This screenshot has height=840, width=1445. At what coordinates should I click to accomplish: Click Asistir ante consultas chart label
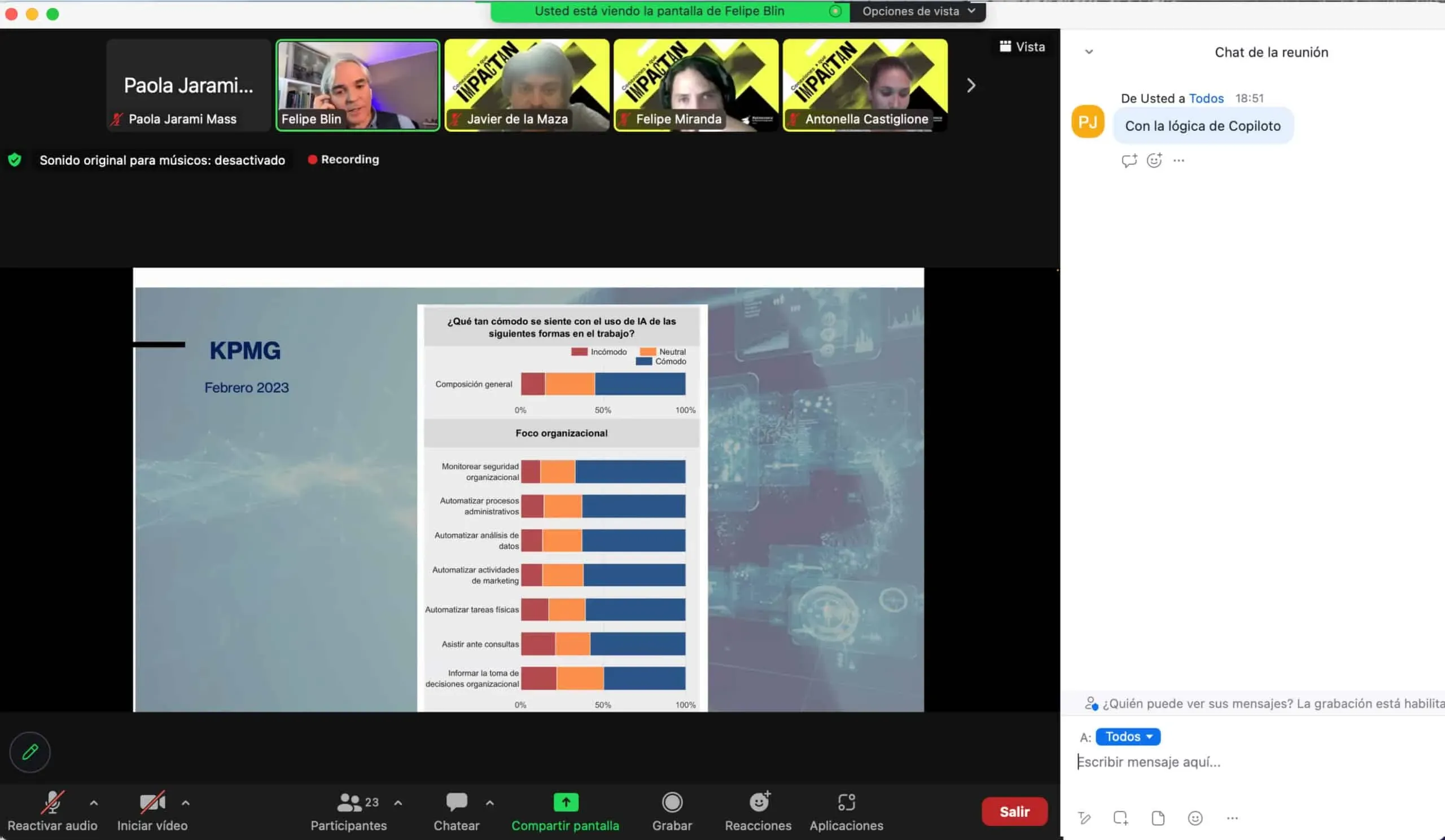[480, 644]
